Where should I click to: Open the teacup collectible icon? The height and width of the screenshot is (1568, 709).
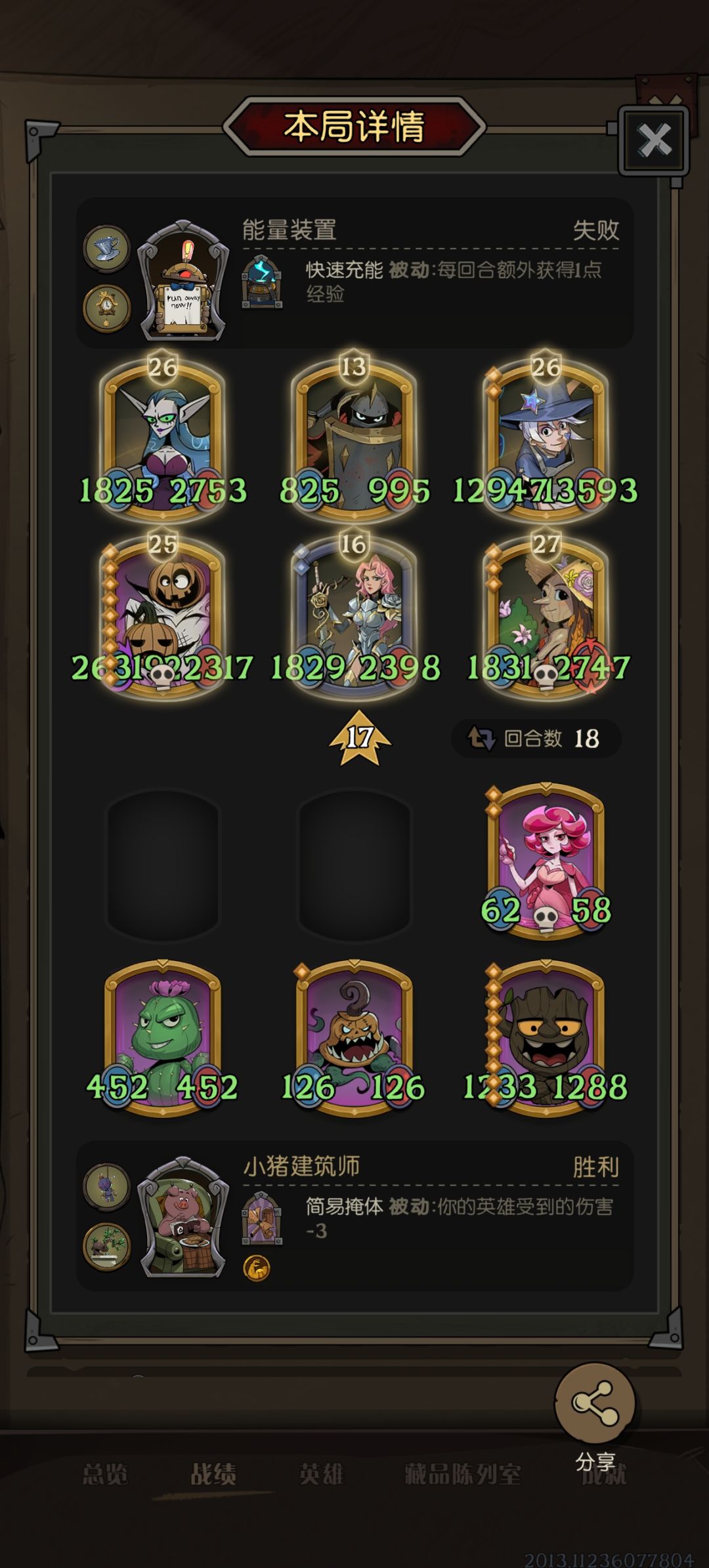pyautogui.click(x=107, y=249)
